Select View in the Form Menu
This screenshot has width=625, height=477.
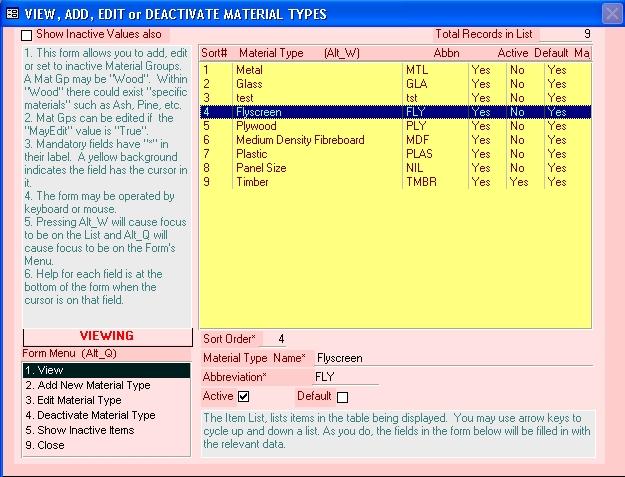(x=106, y=370)
